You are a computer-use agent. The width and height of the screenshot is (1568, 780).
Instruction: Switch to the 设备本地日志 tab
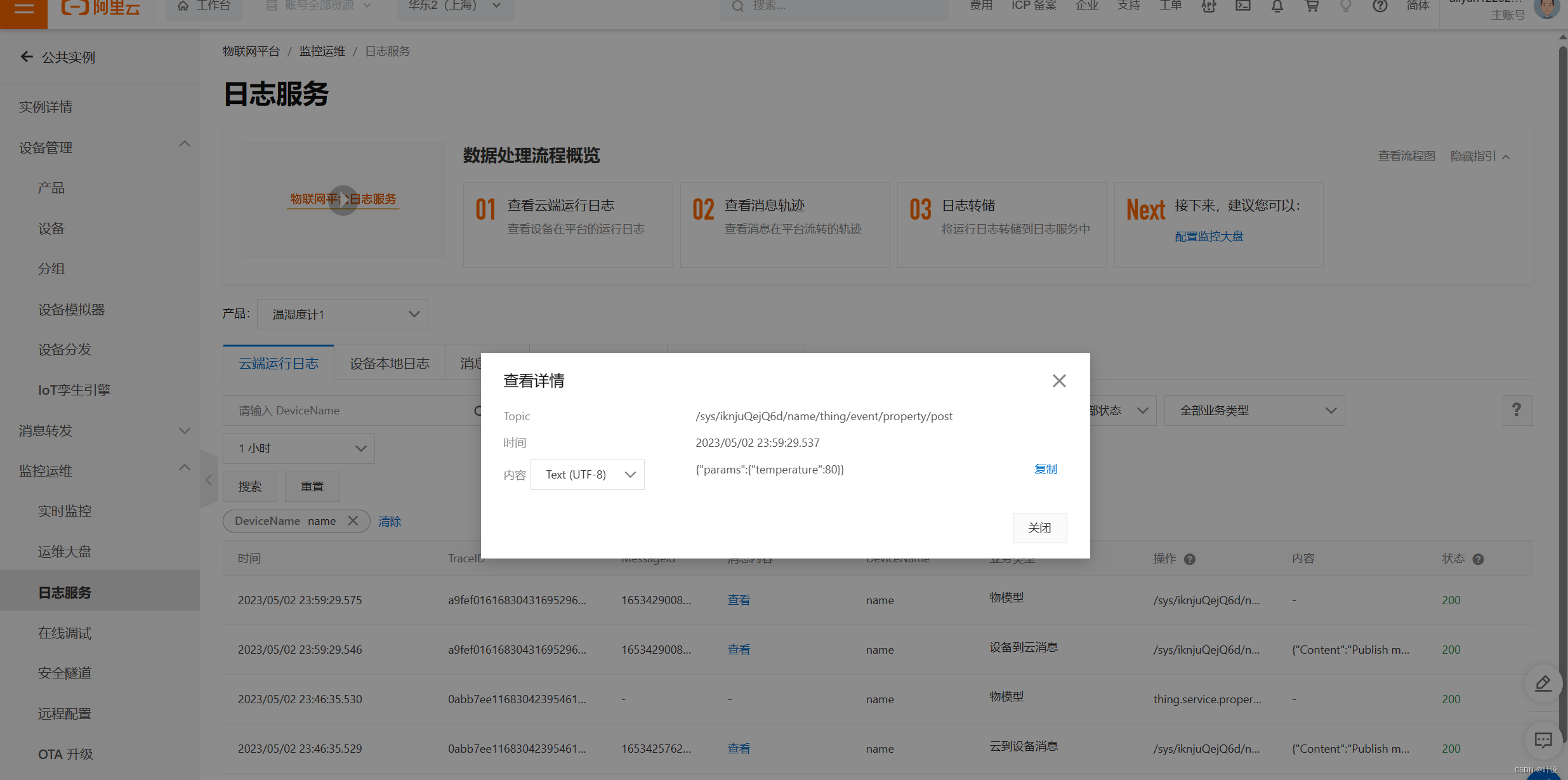(x=389, y=364)
